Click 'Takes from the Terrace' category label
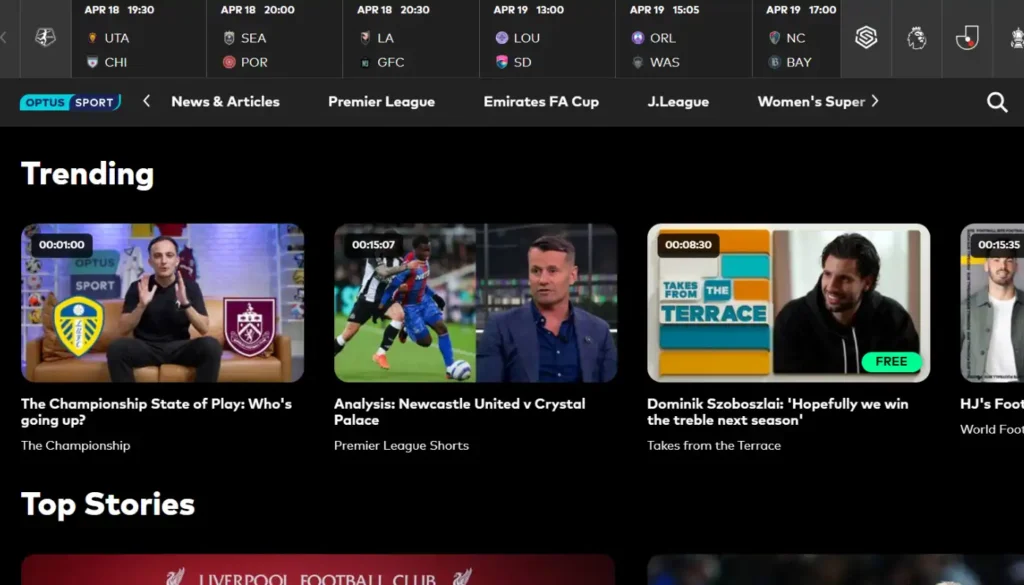 pyautogui.click(x=714, y=445)
